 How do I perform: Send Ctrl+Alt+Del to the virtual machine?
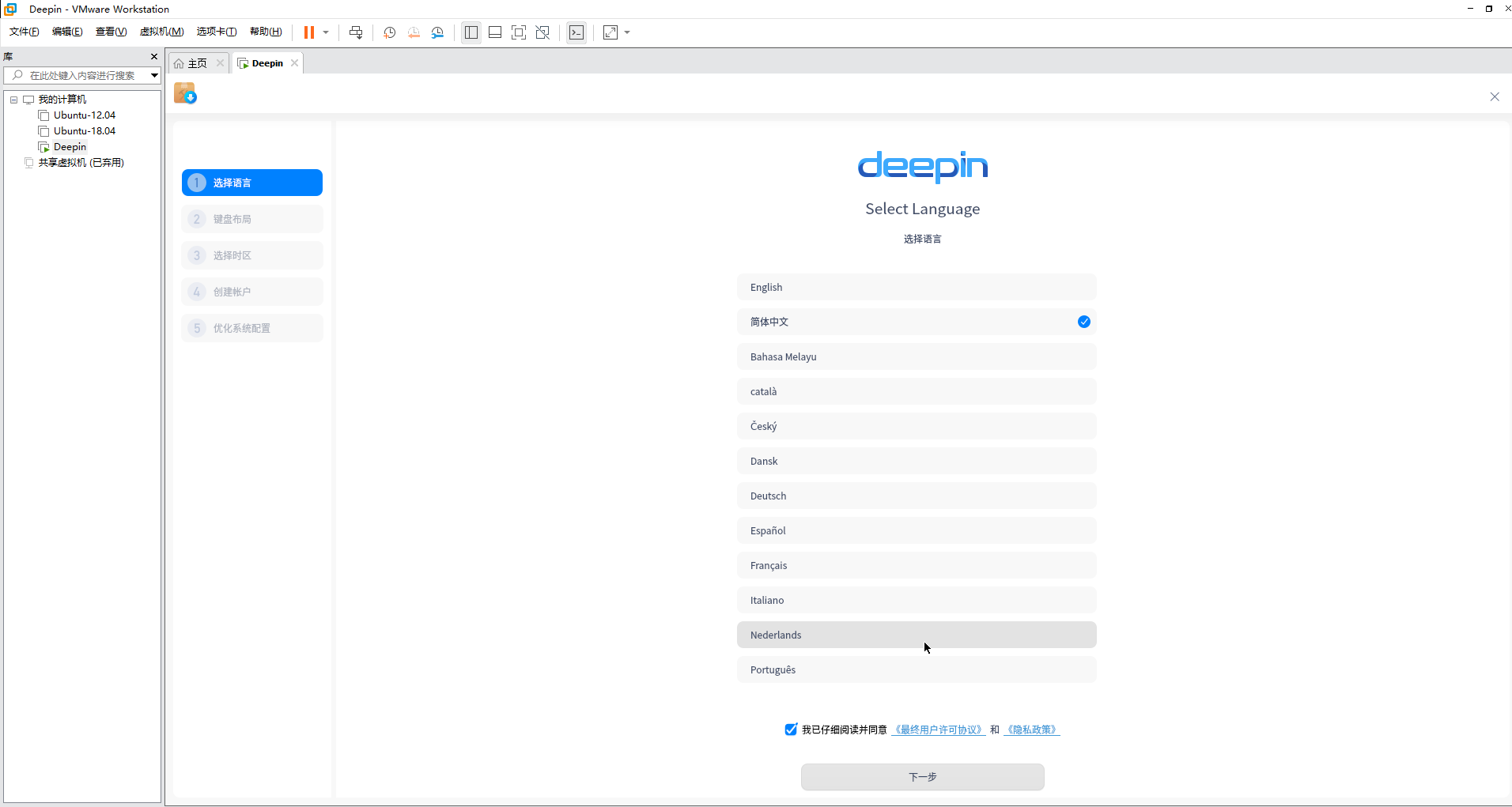pos(356,32)
